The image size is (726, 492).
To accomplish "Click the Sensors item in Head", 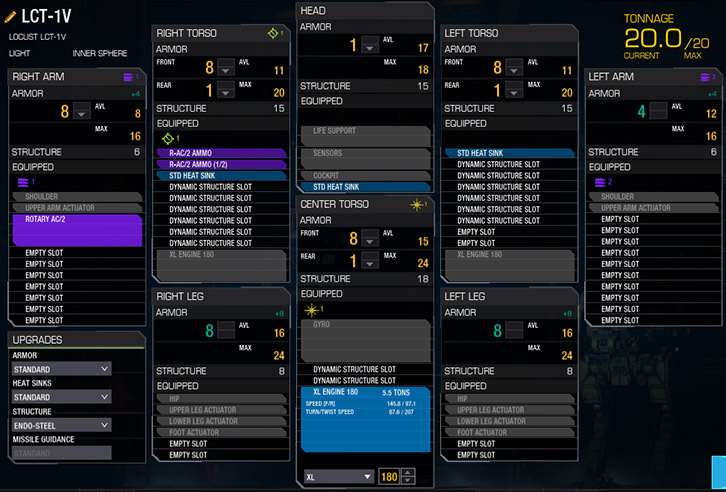I will (365, 158).
